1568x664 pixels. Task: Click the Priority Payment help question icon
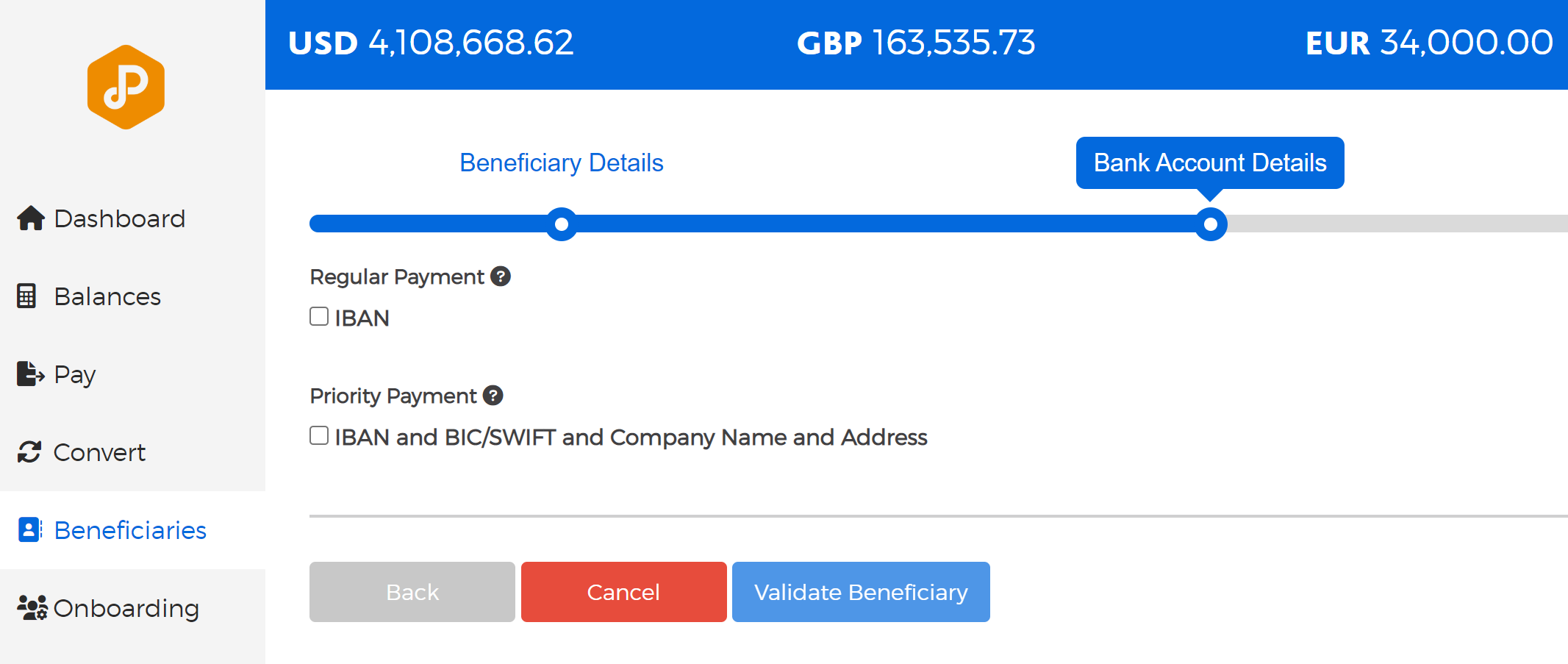pyautogui.click(x=493, y=396)
